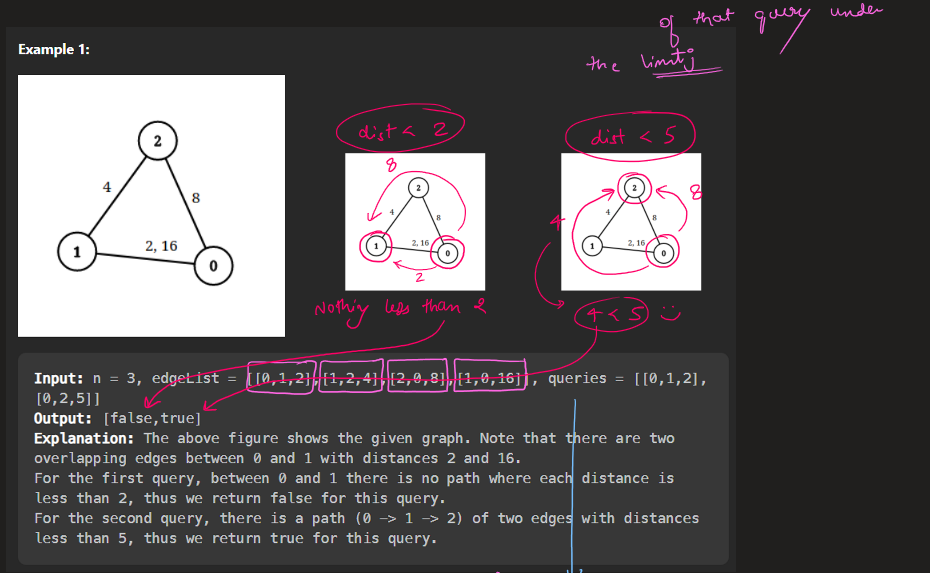Click node 1 in the large graph

77,252
